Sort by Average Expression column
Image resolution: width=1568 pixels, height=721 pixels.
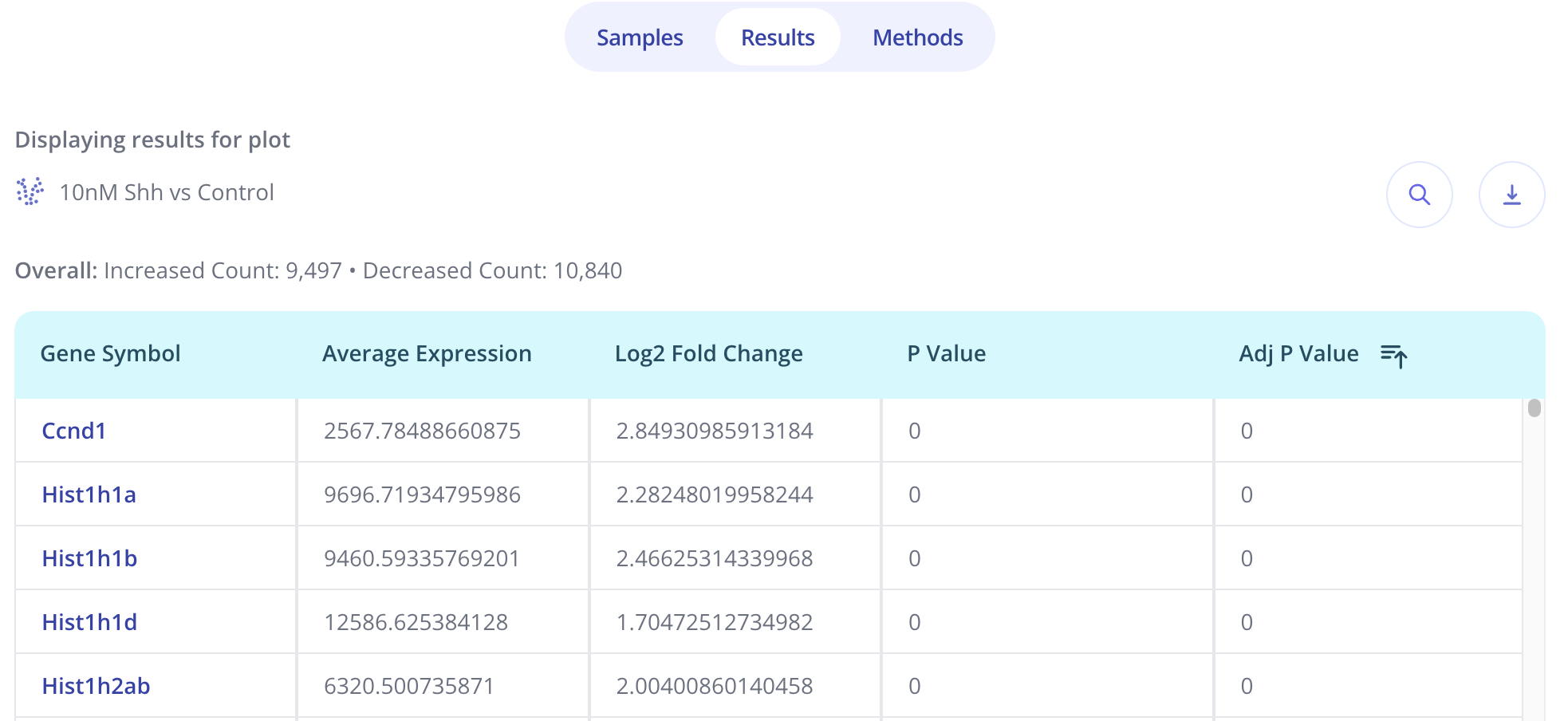click(427, 353)
